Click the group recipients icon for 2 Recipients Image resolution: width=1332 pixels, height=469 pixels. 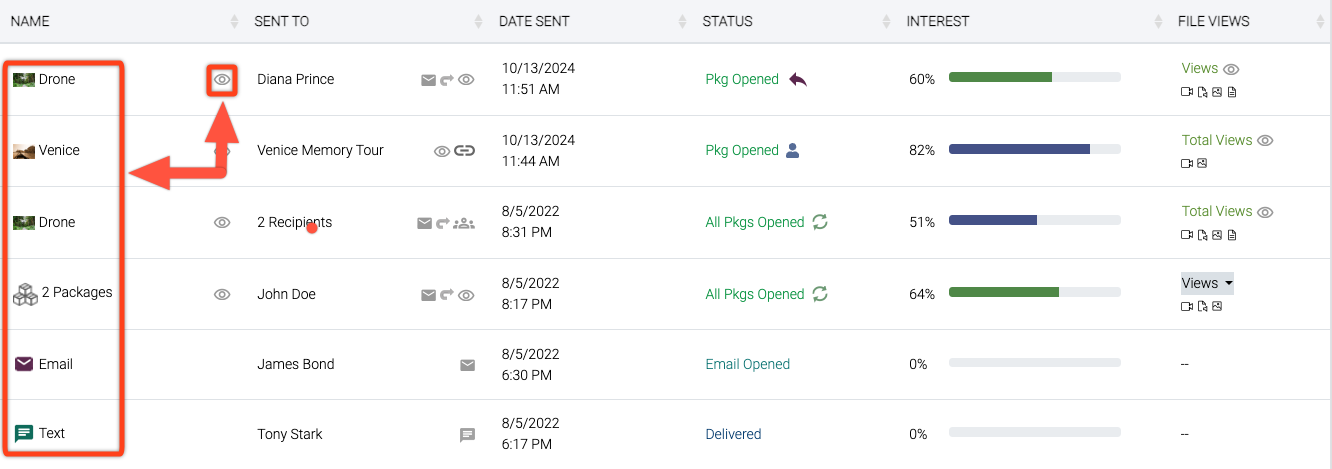[x=464, y=223]
